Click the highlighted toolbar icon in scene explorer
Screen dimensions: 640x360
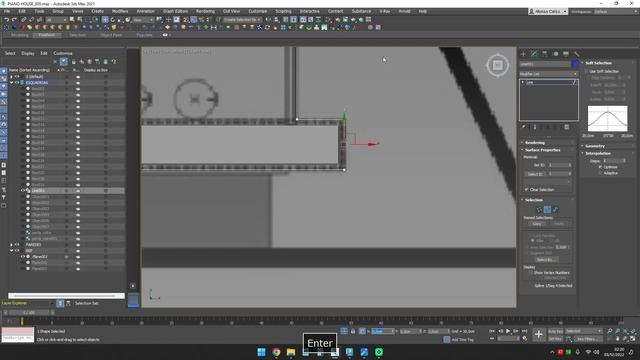point(64,62)
